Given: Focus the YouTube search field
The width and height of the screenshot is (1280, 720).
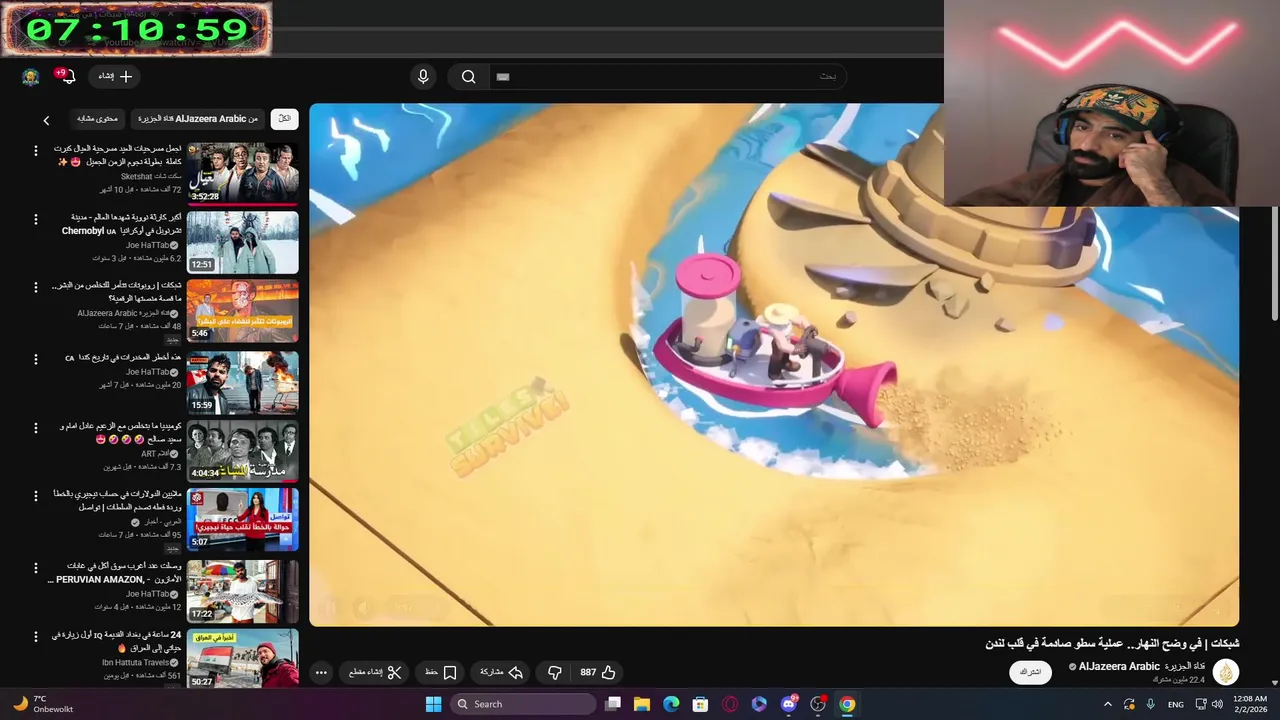Looking at the screenshot, I should (668, 76).
